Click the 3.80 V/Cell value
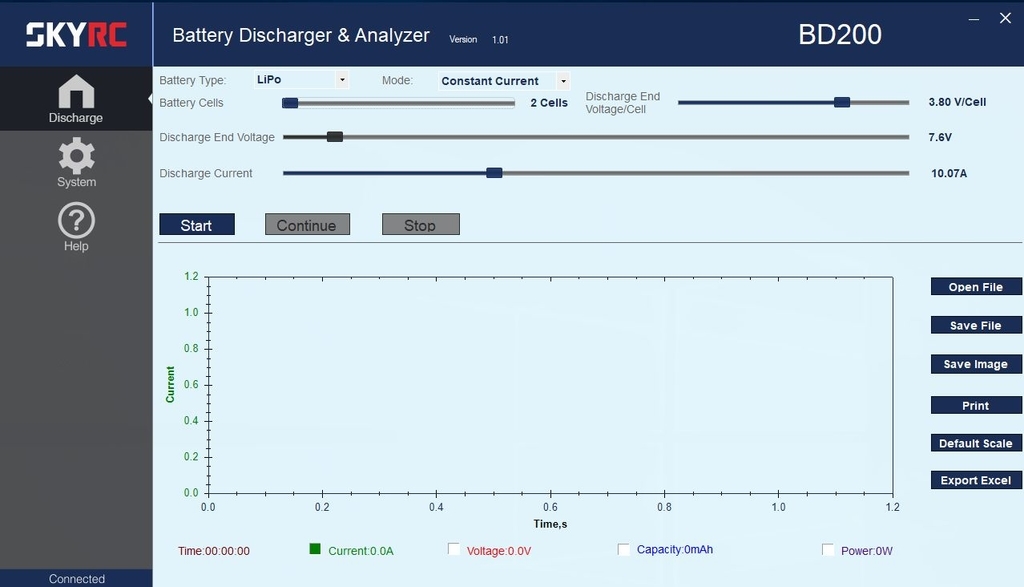Screen dimensions: 1024x587 click(957, 102)
